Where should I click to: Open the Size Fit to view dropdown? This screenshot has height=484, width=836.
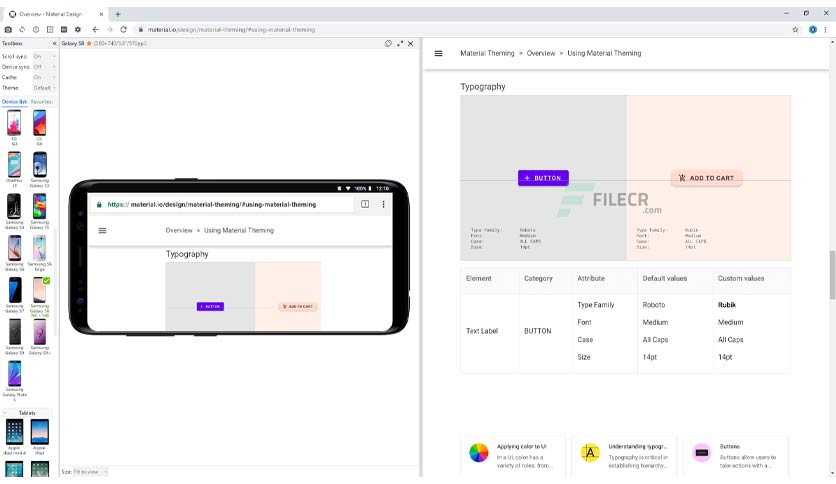point(90,472)
